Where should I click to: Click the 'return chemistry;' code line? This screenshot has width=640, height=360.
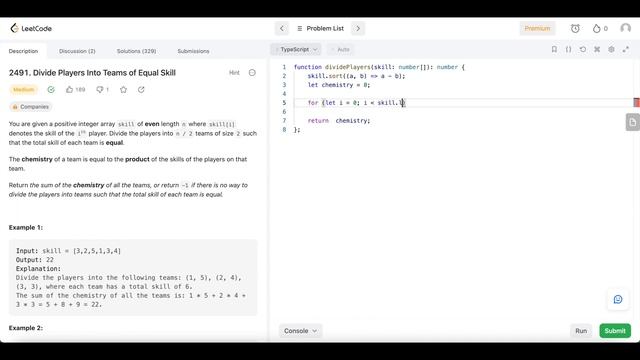[339, 121]
